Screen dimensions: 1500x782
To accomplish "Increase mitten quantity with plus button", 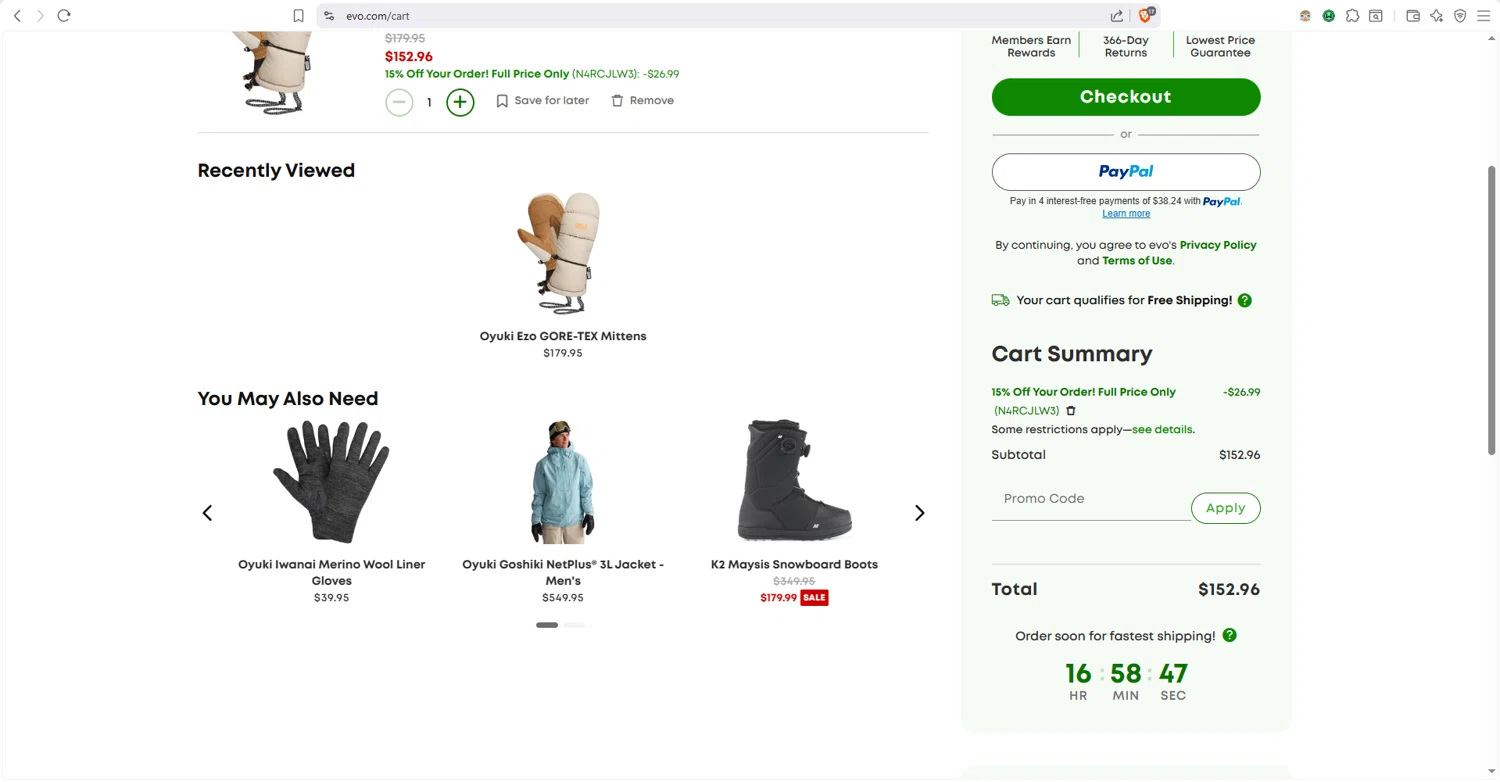I will 460,102.
